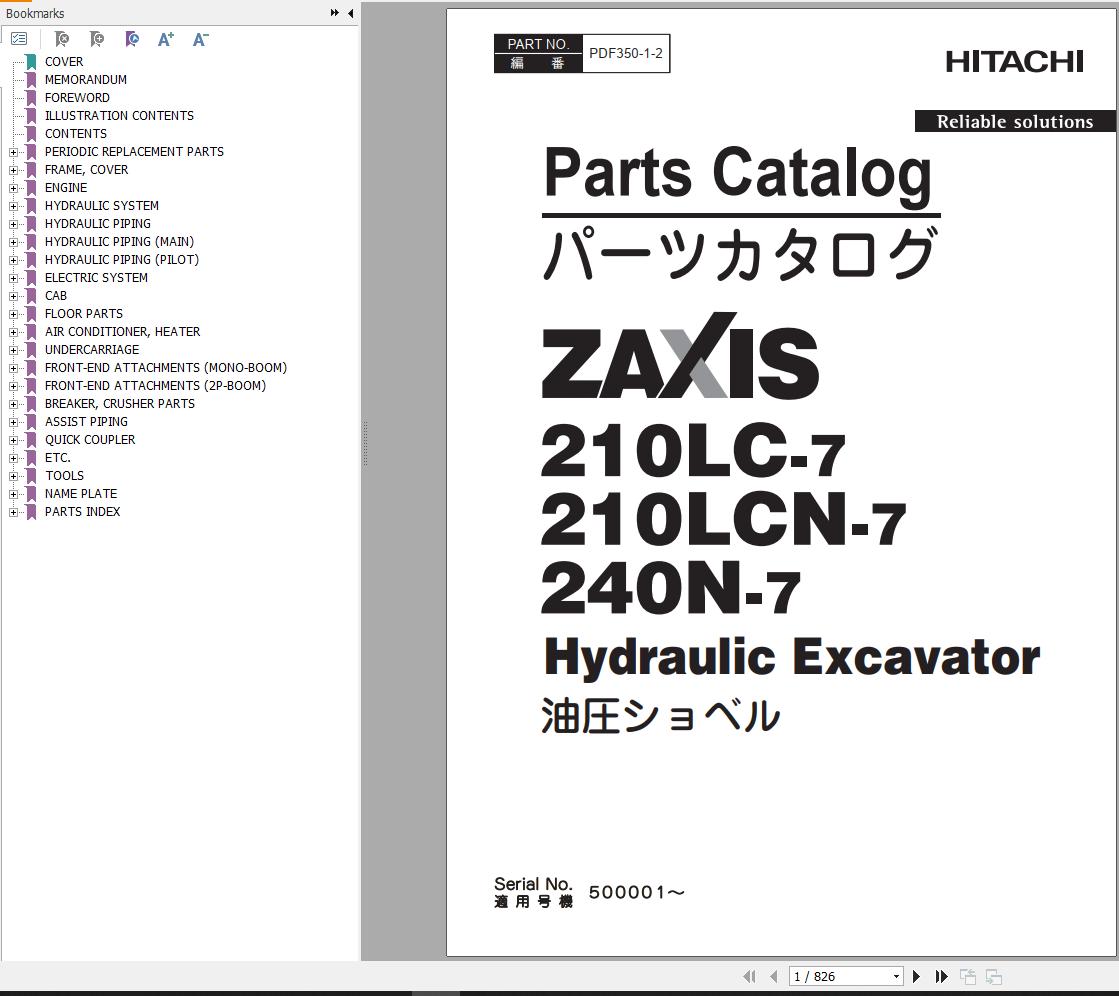Expand the FRAME, COVER bookmark node
The height and width of the screenshot is (996, 1119).
[x=13, y=170]
